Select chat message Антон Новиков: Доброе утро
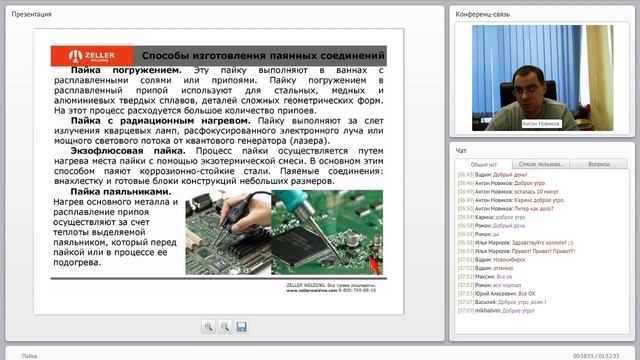 (501, 183)
